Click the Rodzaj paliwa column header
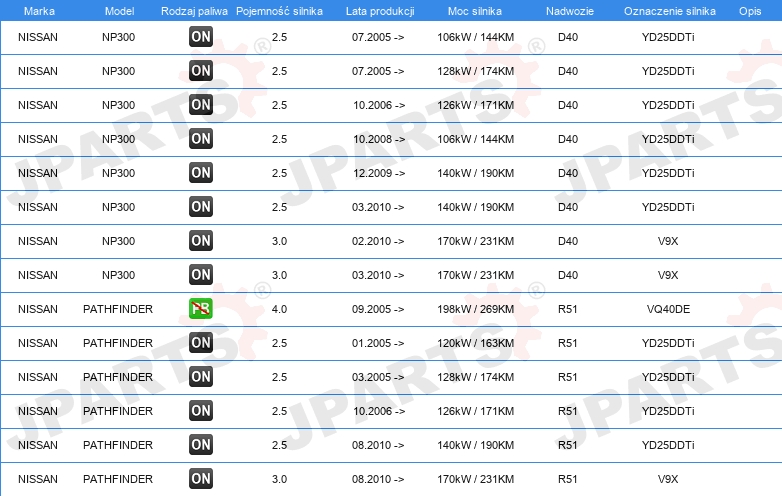782x496 pixels. (194, 11)
